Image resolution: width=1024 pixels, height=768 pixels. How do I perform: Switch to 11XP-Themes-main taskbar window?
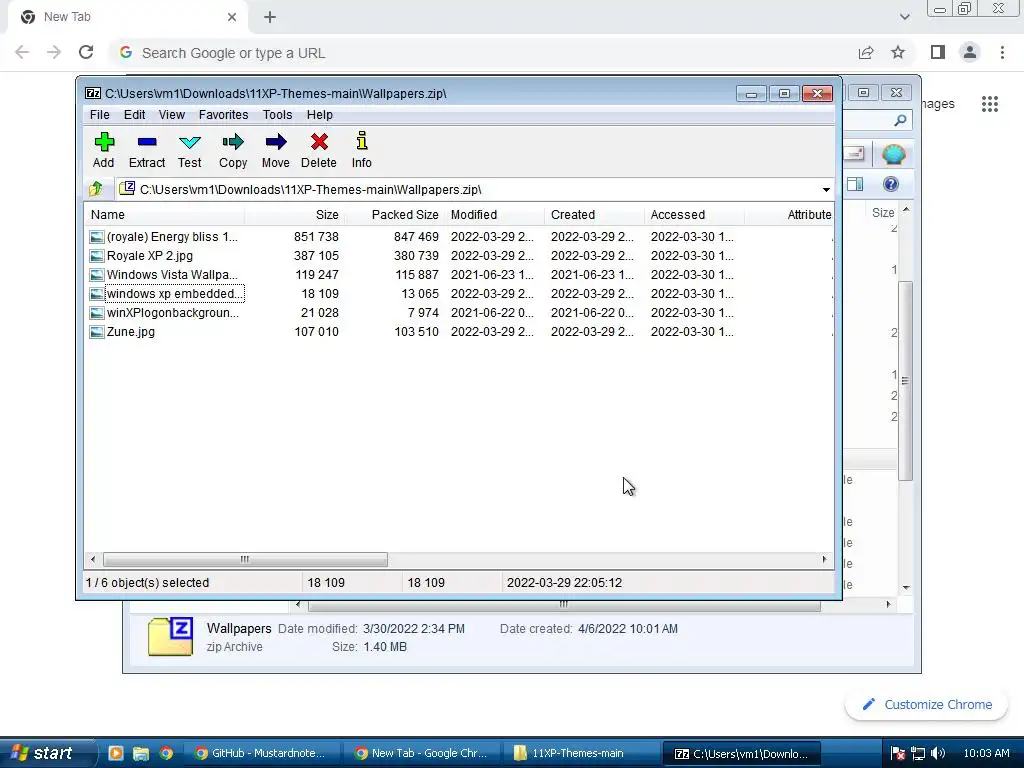point(581,753)
